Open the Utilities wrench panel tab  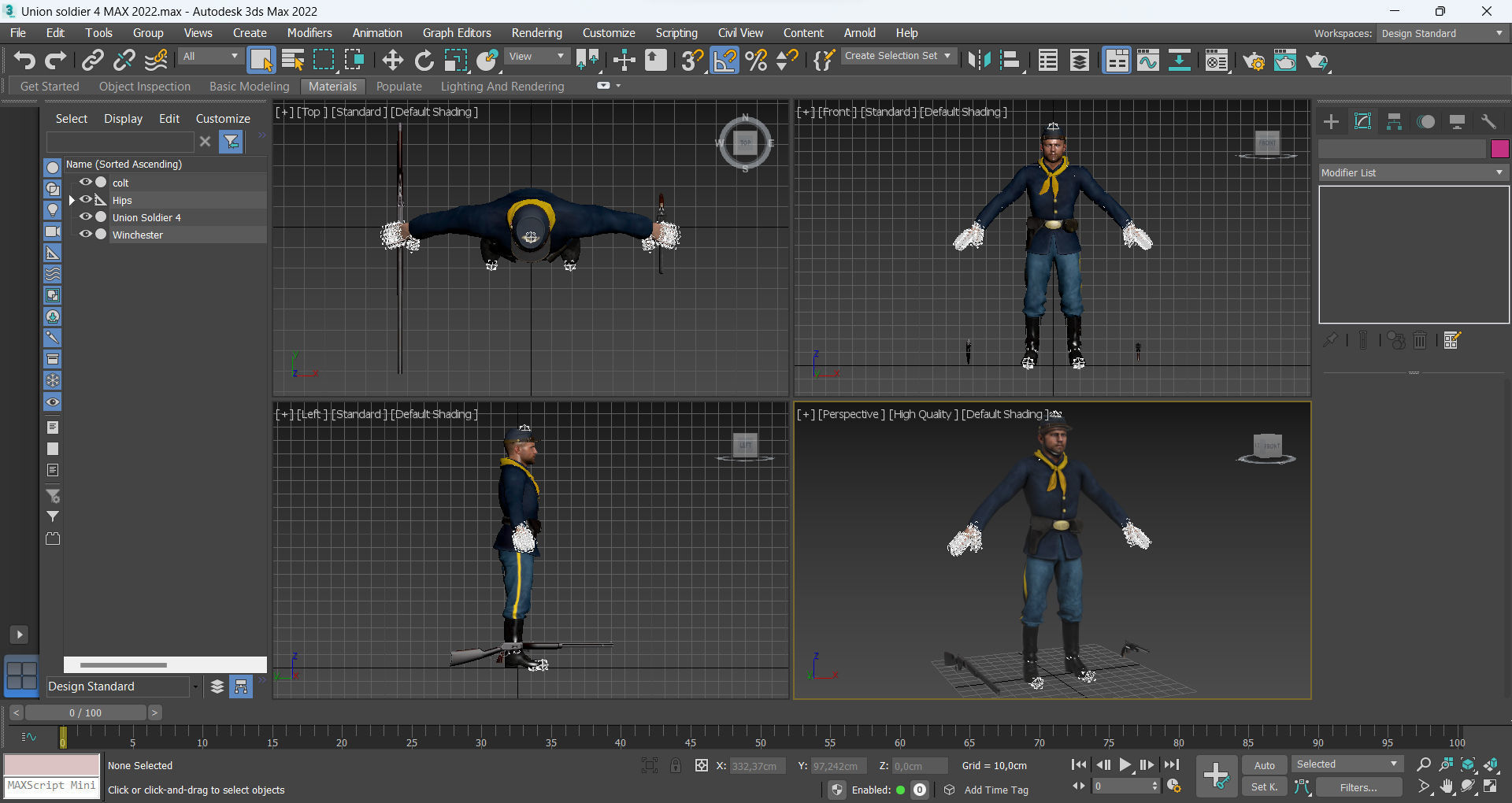tap(1488, 121)
